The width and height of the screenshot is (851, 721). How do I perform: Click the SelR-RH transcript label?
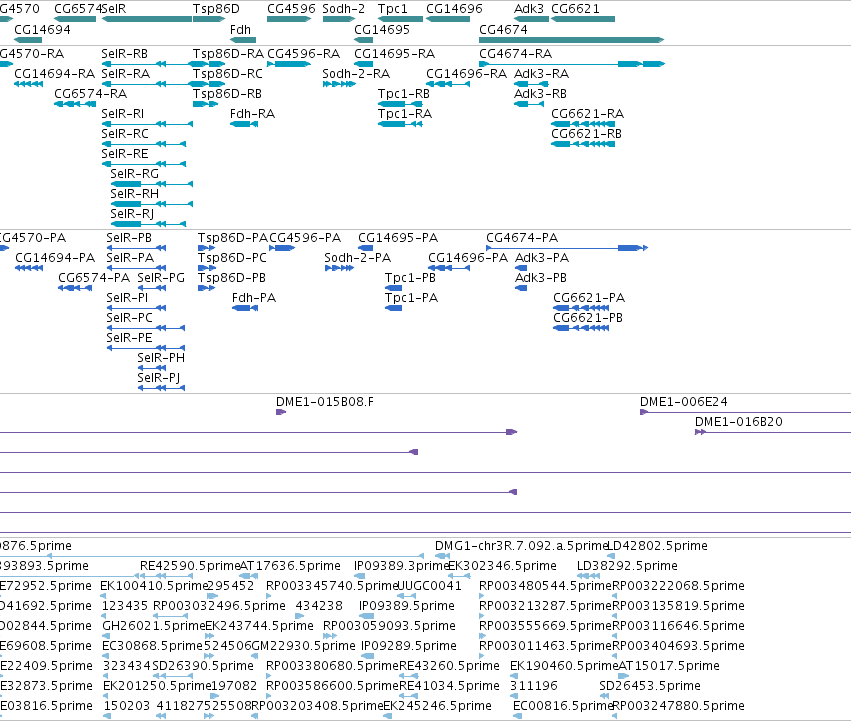[x=135, y=194]
